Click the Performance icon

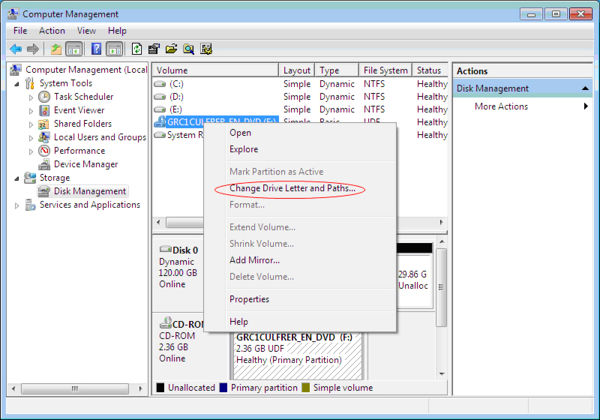tap(44, 151)
